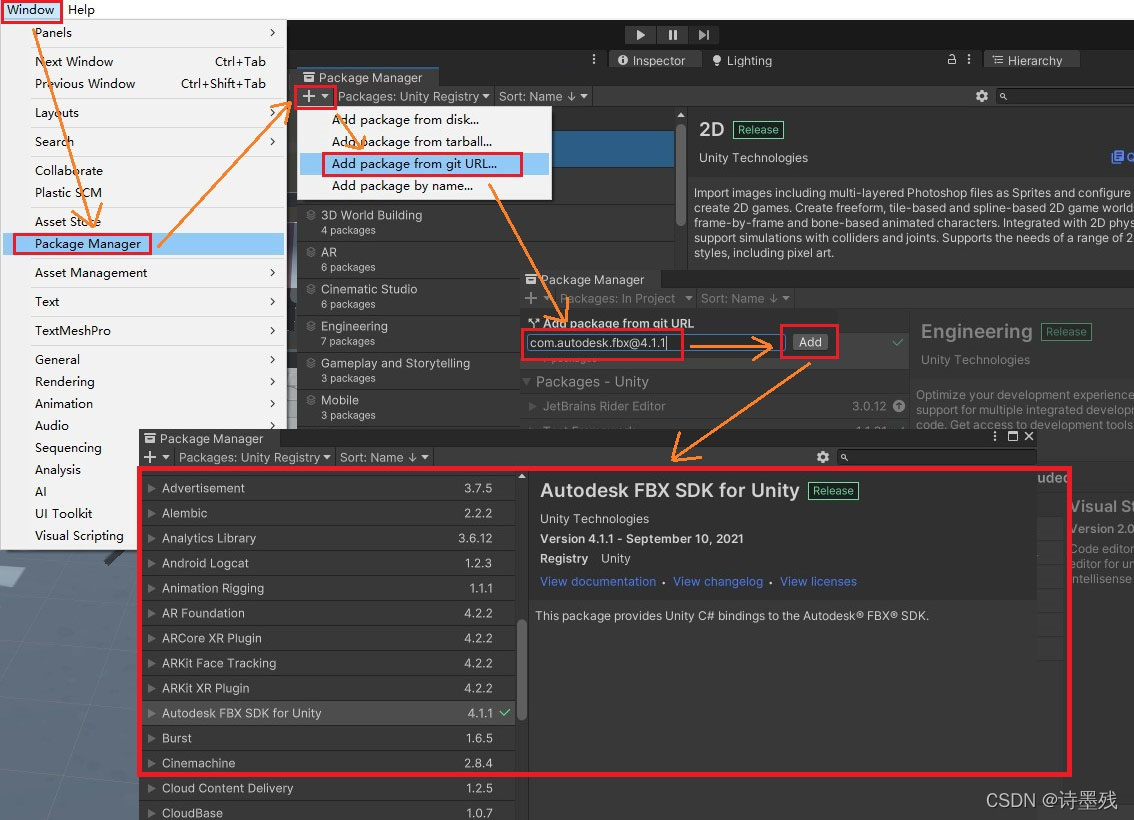Open the Window menu
This screenshot has height=820, width=1134.
31,9
